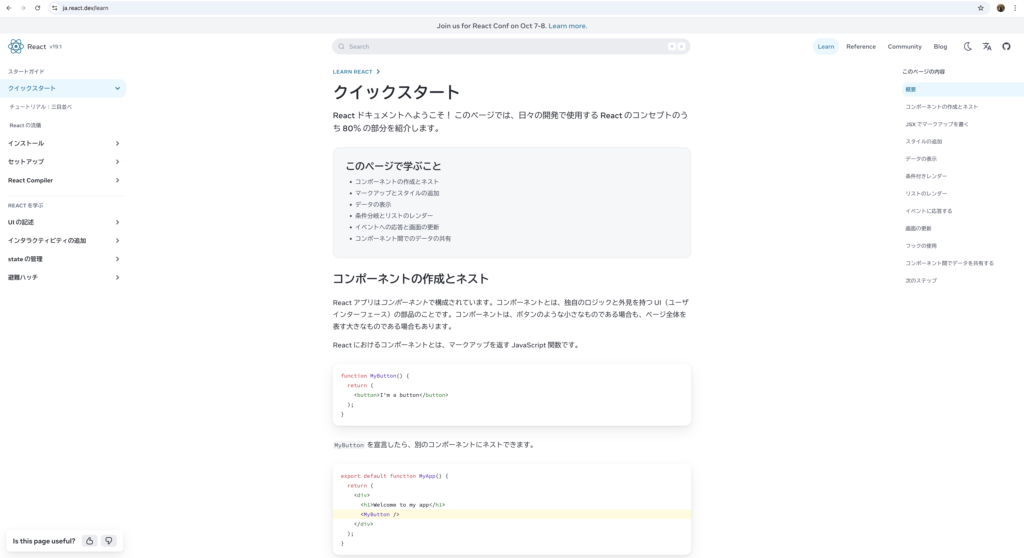Viewport: 1024px width, 558px height.
Task: Expand the インストール sidebar section
Action: click(117, 143)
